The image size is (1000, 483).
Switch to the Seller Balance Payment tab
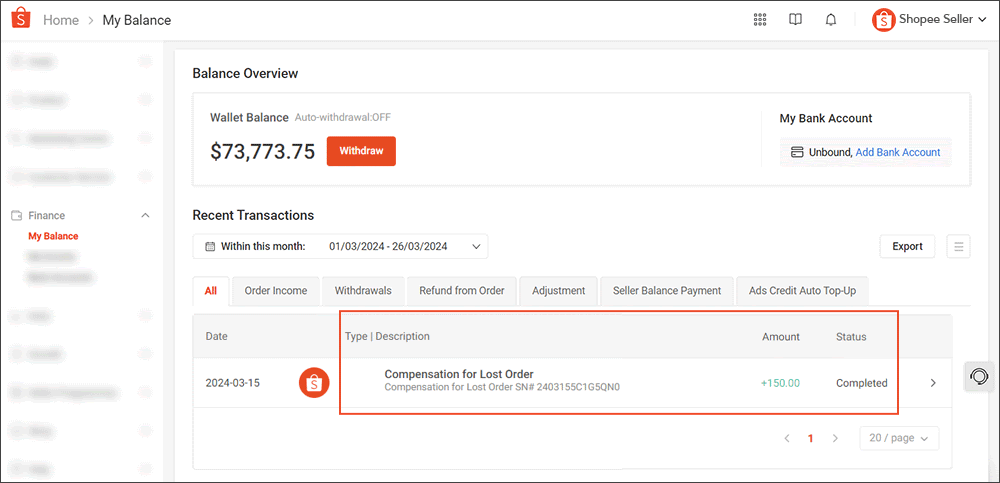click(667, 290)
